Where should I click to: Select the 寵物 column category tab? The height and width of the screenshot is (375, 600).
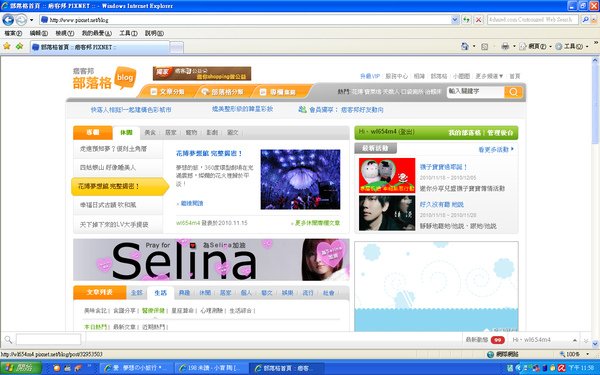(x=191, y=132)
